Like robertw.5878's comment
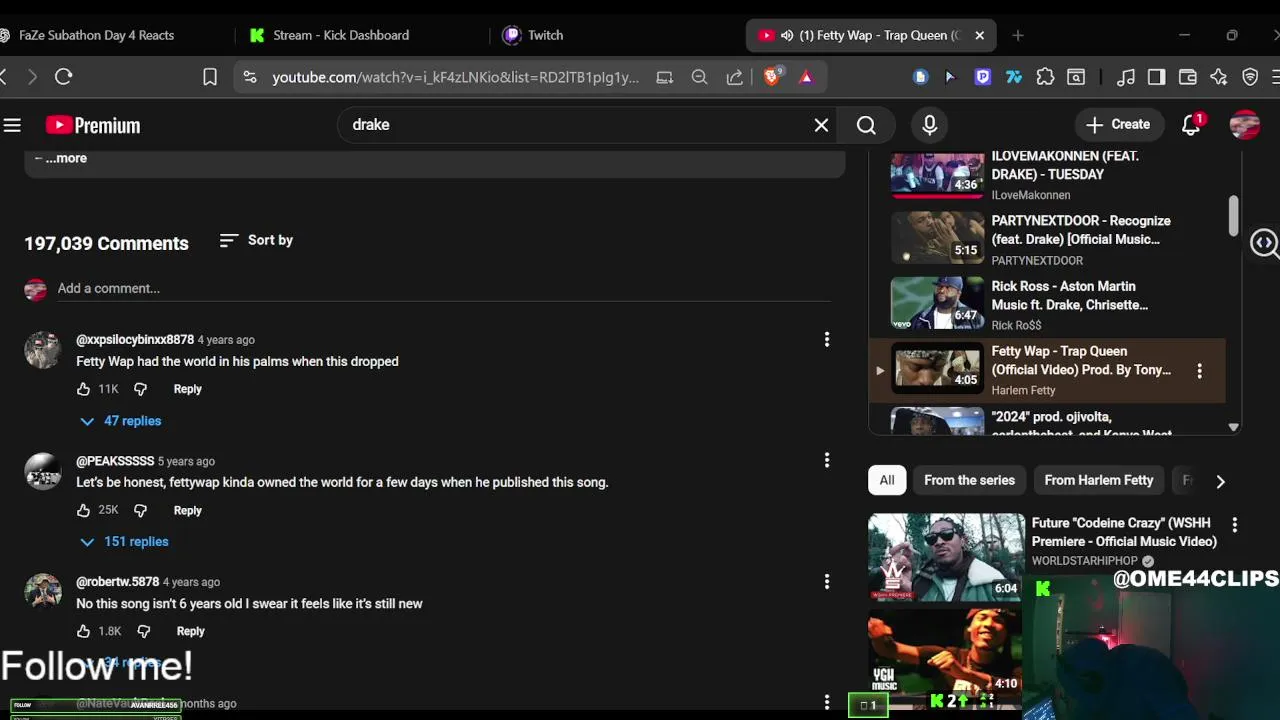The width and height of the screenshot is (1280, 720). pos(83,631)
